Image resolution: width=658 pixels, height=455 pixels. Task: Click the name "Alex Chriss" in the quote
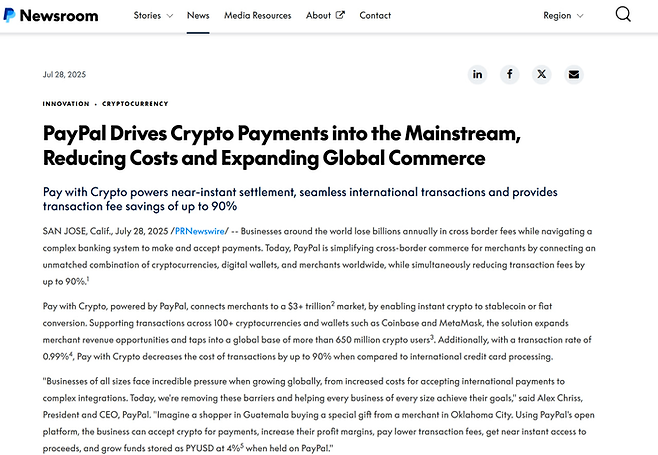click(x=560, y=398)
